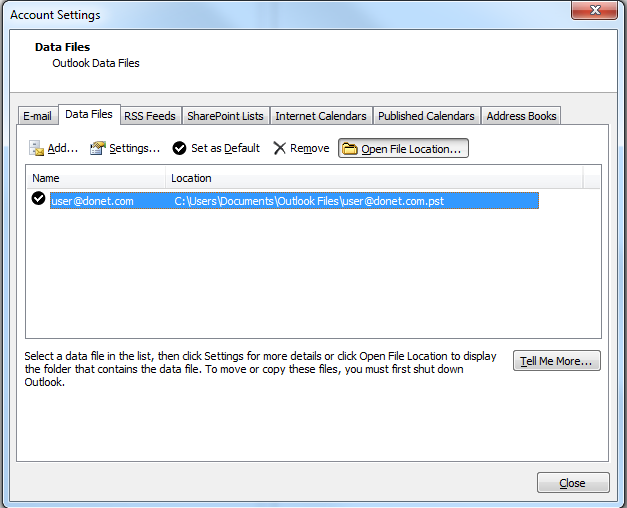Open the Internet Calendars tab
This screenshot has width=627, height=508.
point(321,116)
